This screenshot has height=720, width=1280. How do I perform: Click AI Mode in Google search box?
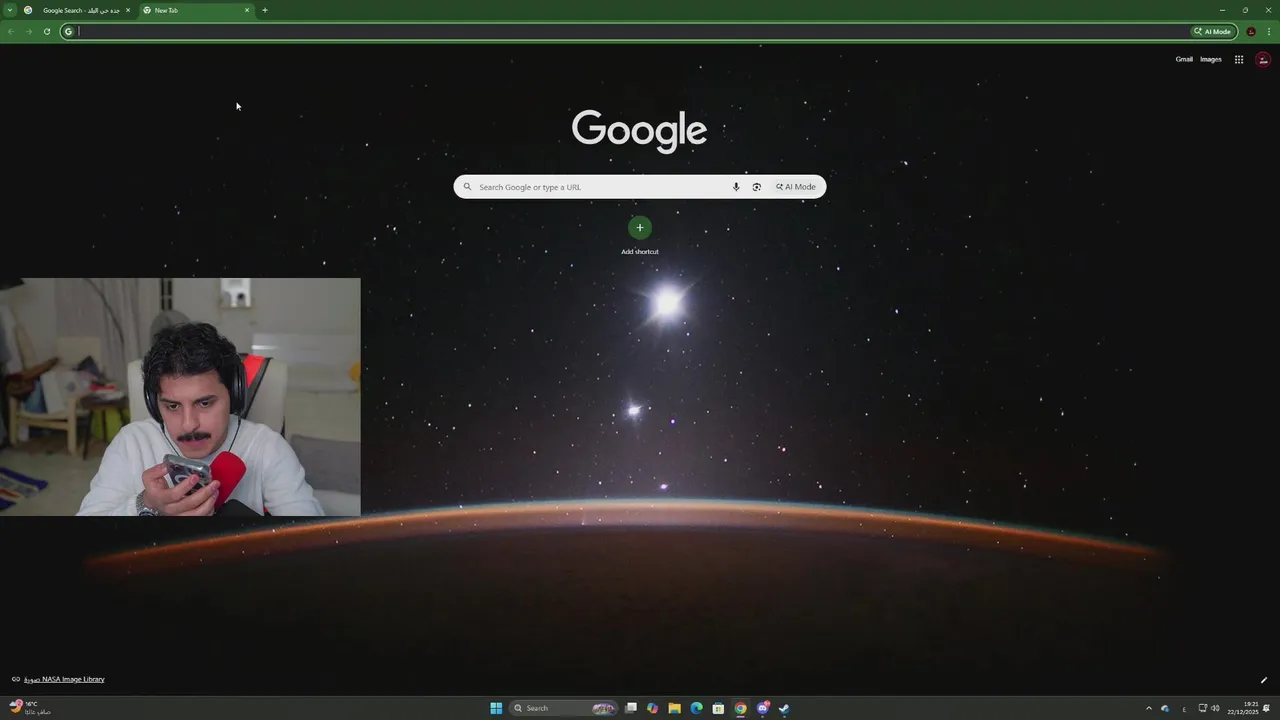(796, 187)
